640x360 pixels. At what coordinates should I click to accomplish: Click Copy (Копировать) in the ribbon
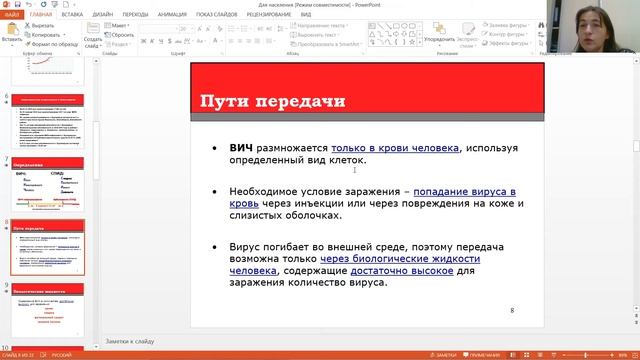[42, 35]
